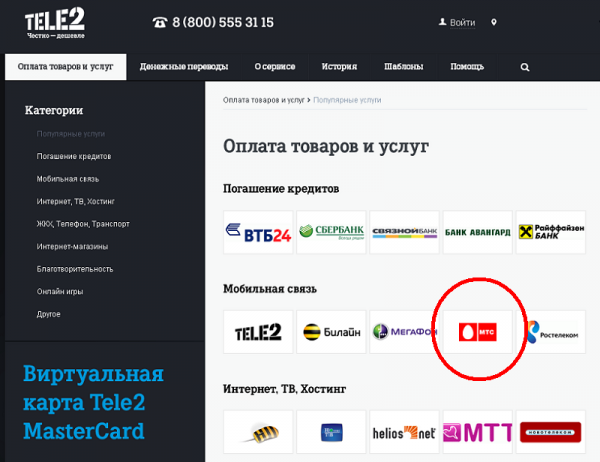Viewport: 600px width, 462px height.
Task: Open the Денежные переводы tab
Action: 184,67
